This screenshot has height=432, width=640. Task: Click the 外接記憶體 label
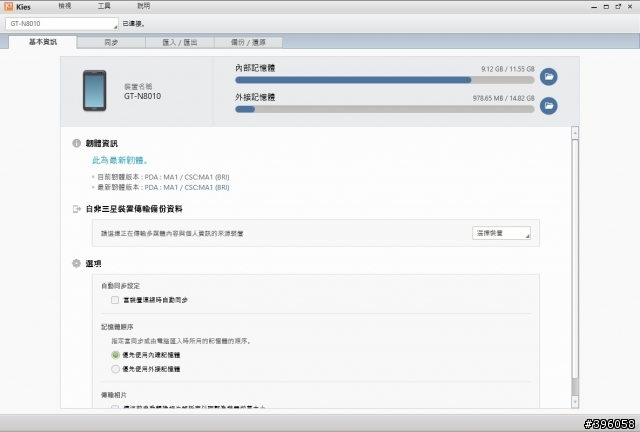255,97
